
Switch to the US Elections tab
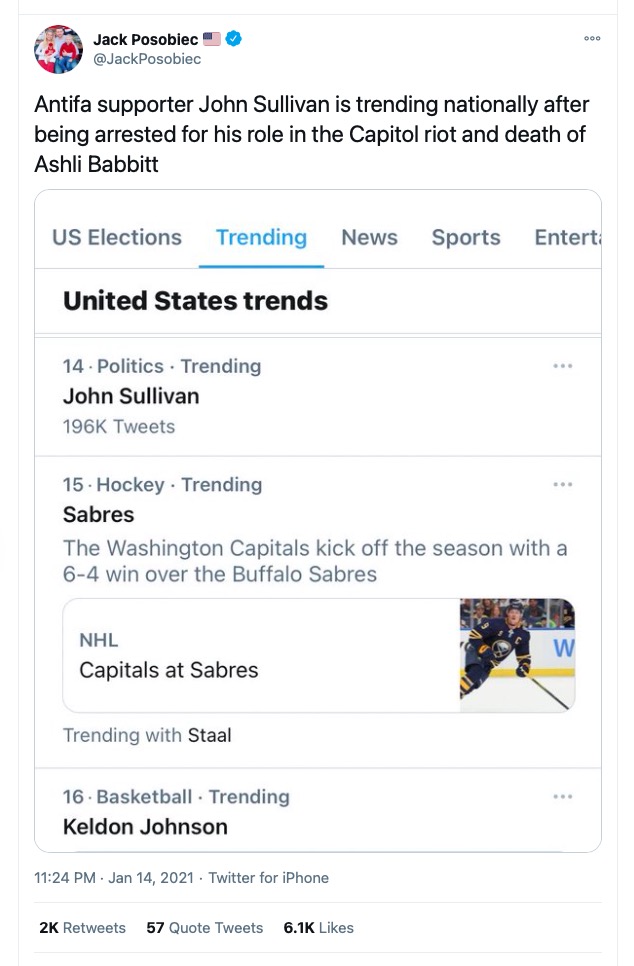(x=117, y=237)
